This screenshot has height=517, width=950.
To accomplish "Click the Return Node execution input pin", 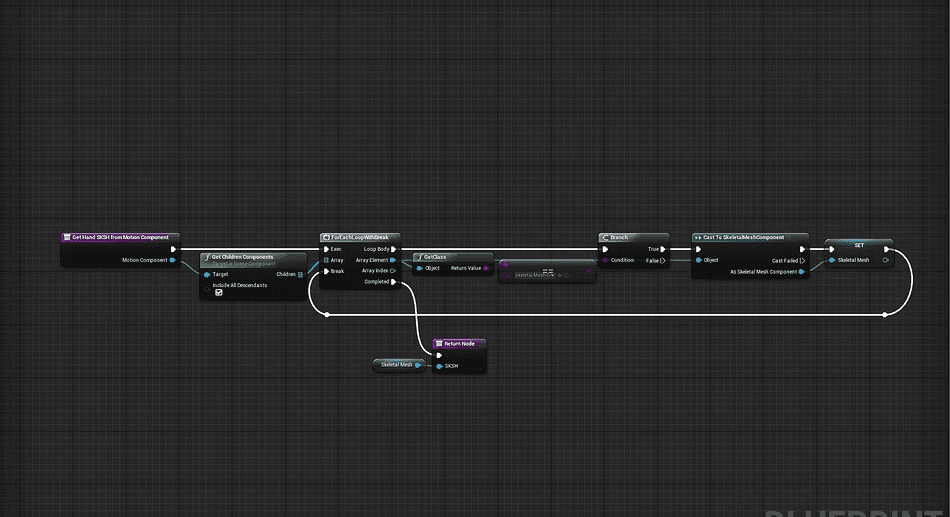I will point(439,355).
